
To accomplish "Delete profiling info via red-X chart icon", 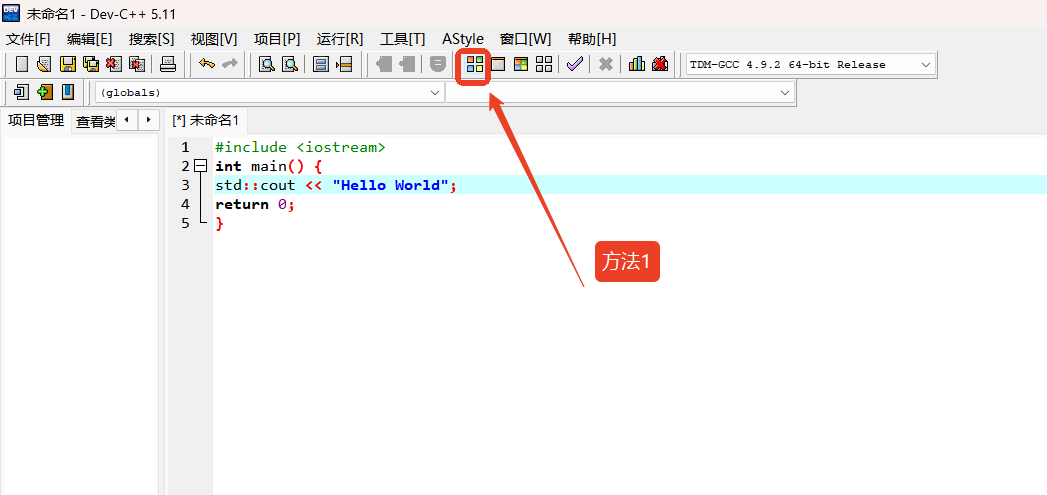I will [x=660, y=64].
